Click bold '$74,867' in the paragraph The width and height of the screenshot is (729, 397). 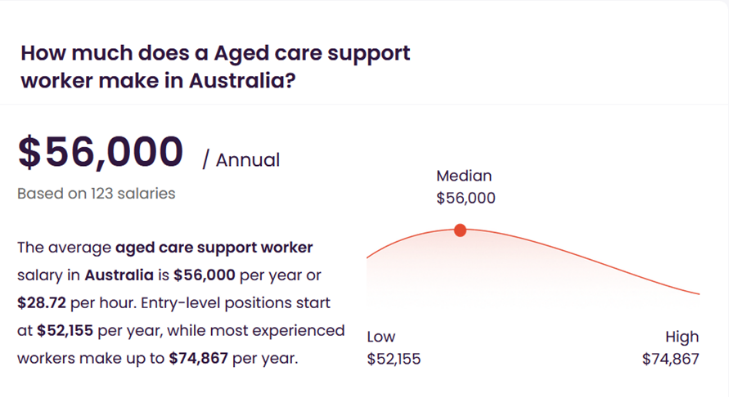[199, 358]
